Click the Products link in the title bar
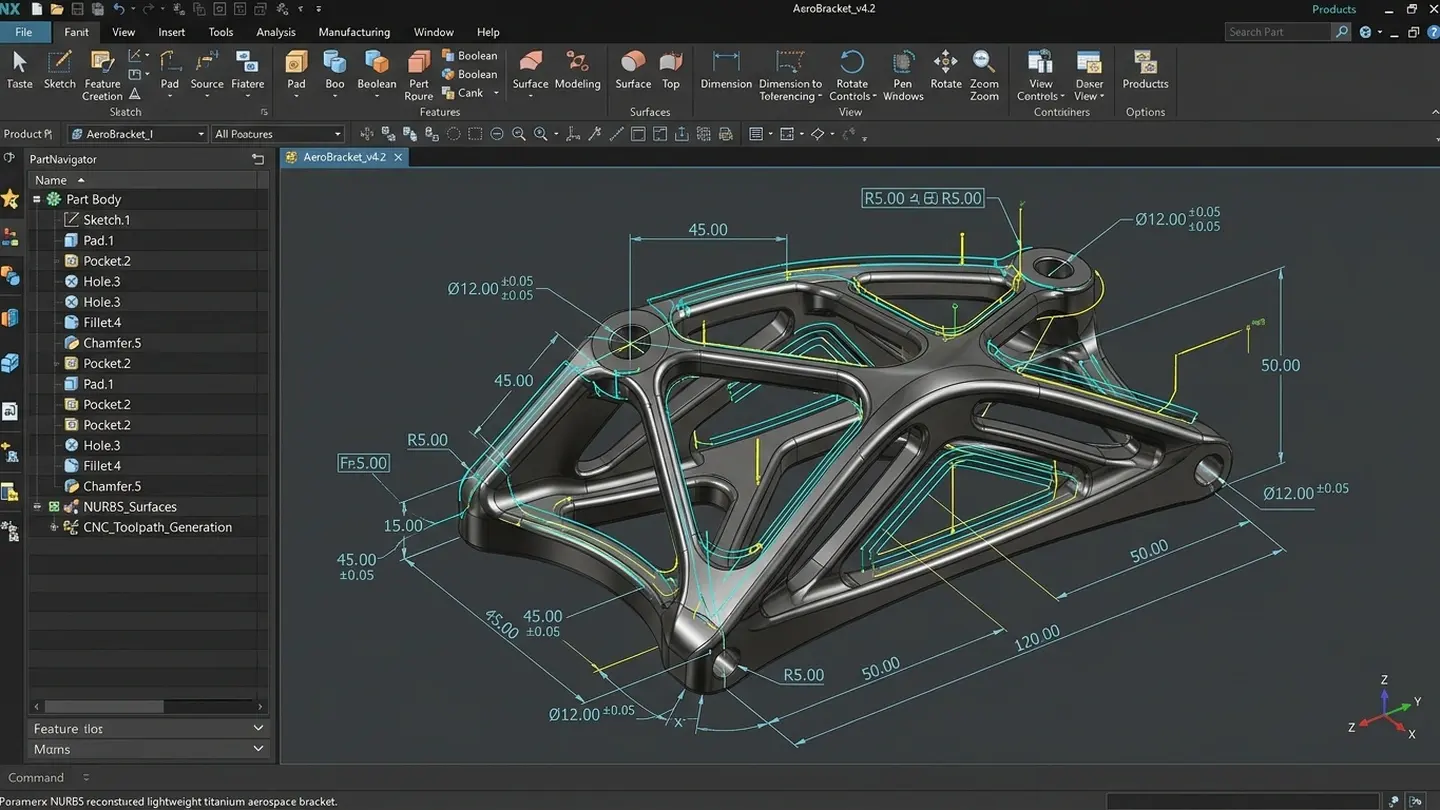The width and height of the screenshot is (1440, 810). click(1334, 9)
